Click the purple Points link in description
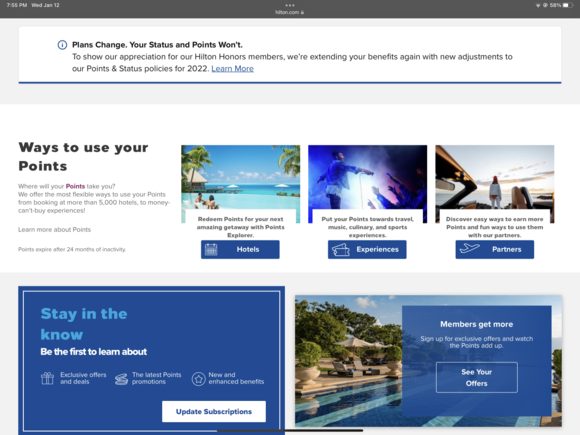This screenshot has height=435, width=580. click(75, 186)
